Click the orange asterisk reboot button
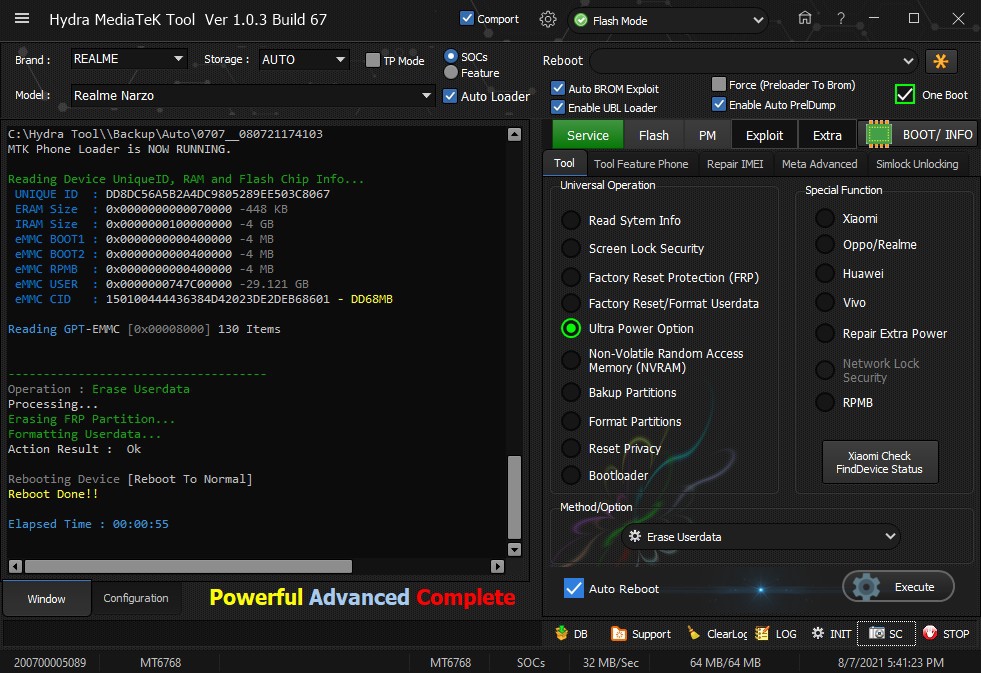Image resolution: width=981 pixels, height=673 pixels. pyautogui.click(x=940, y=61)
